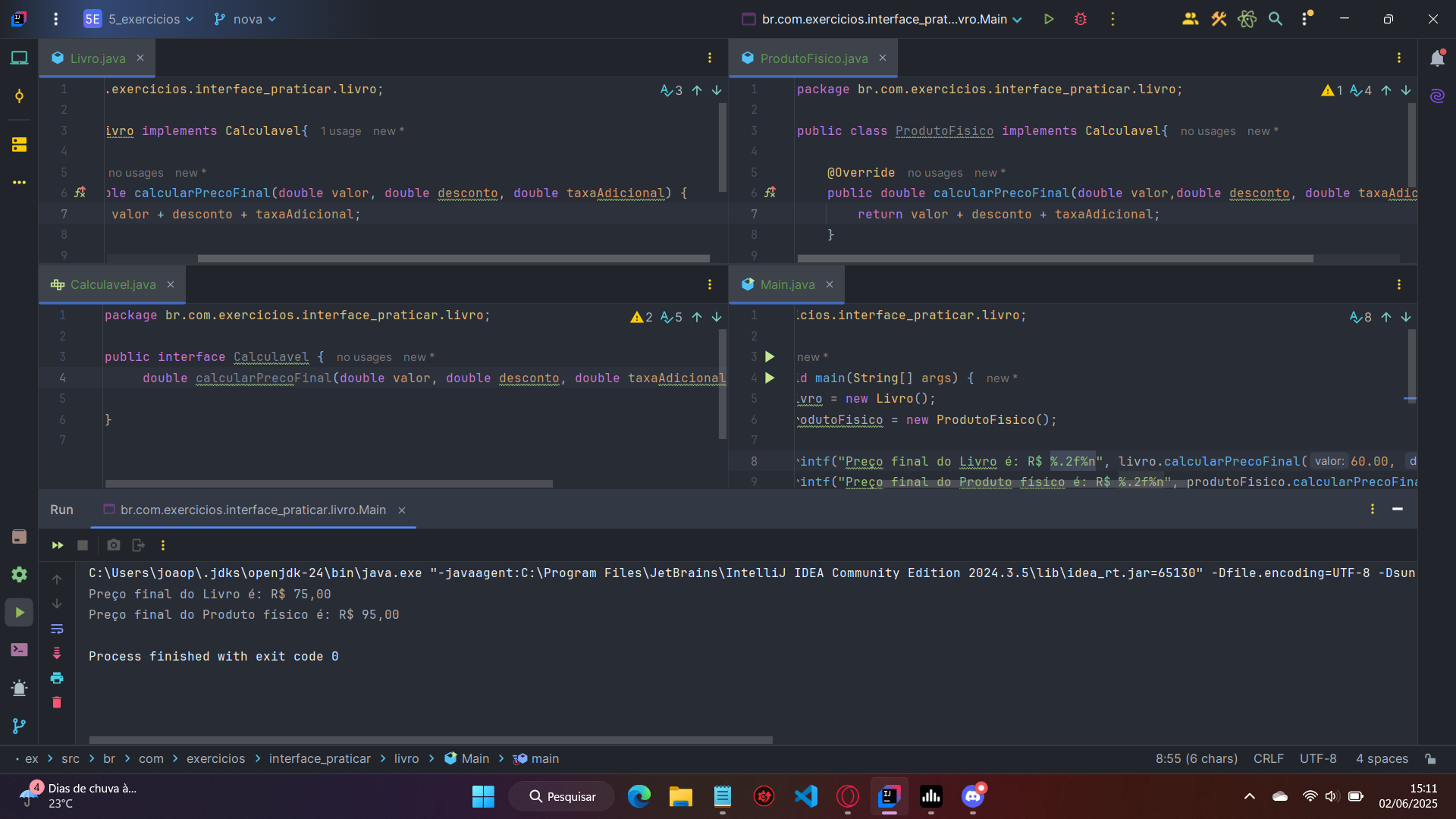Open line separator CRLF selector

[1268, 758]
